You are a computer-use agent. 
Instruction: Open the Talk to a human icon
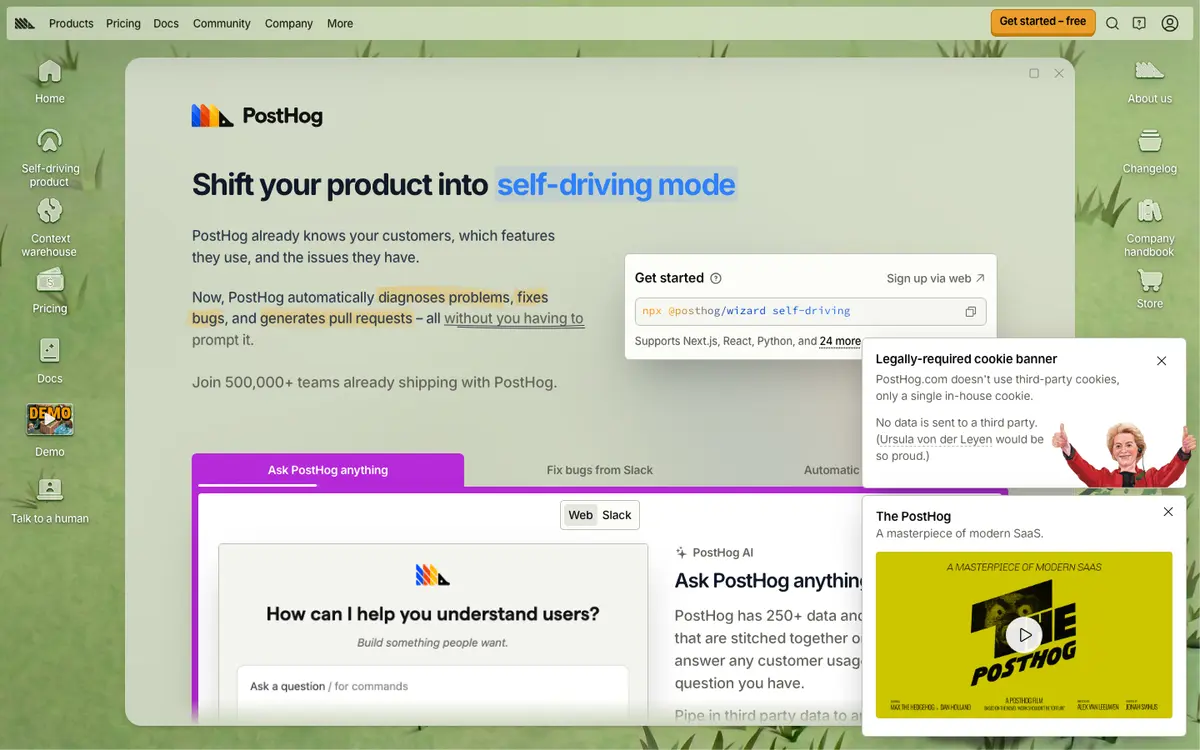[x=49, y=500]
